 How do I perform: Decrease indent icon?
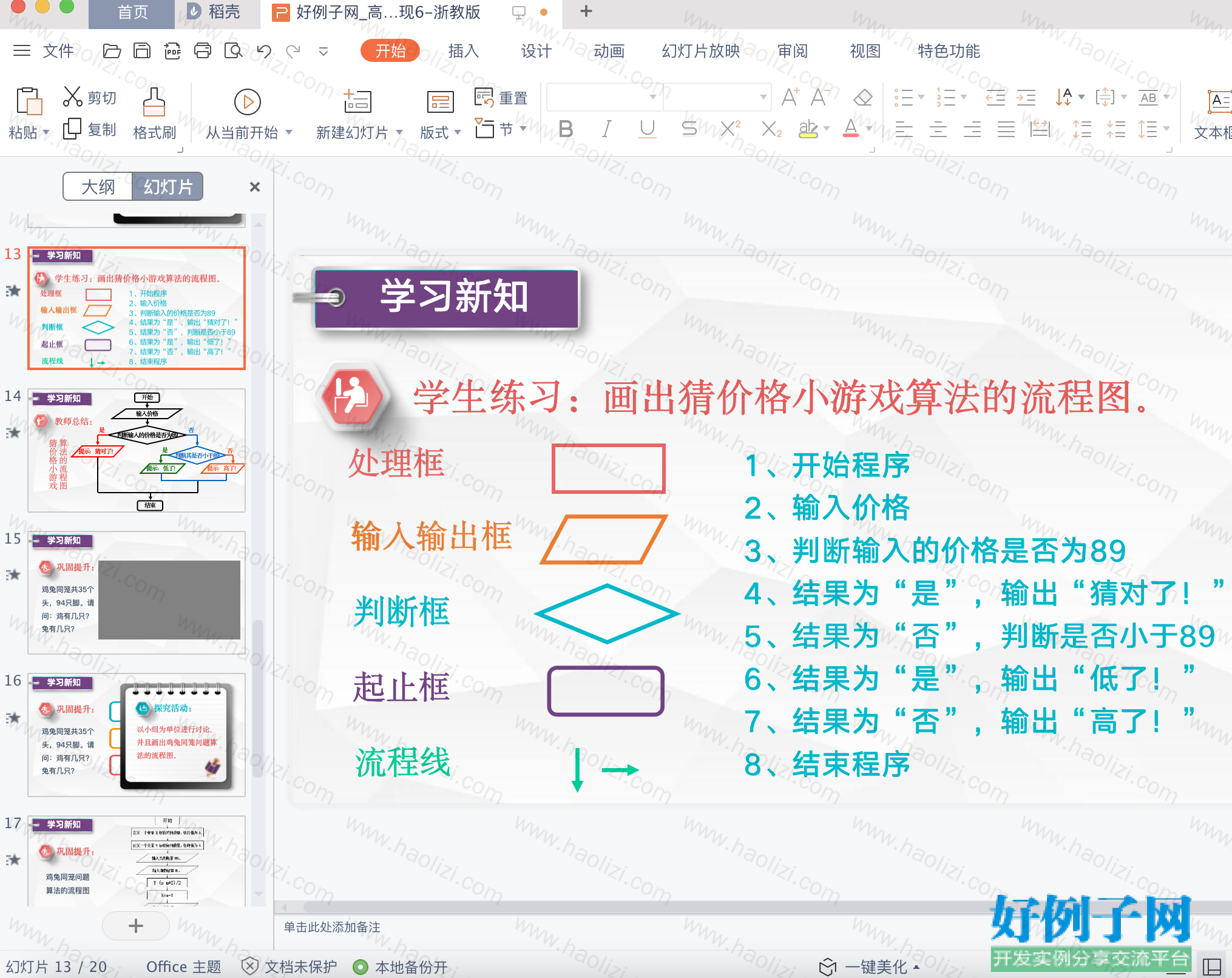click(995, 97)
